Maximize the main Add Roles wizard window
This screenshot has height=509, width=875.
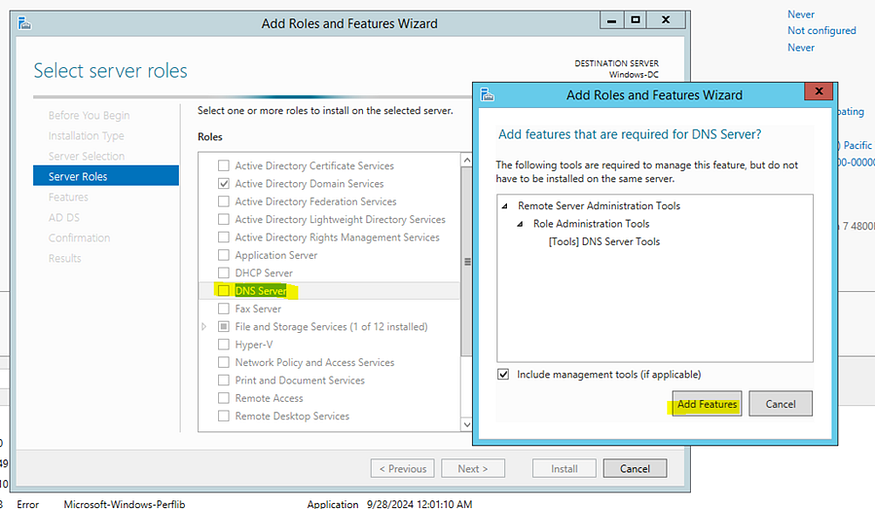(635, 20)
